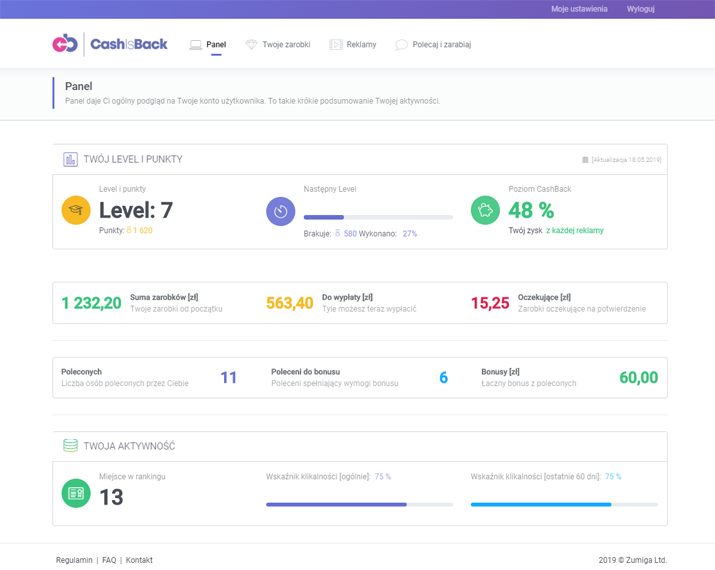Viewport: 715px width, 570px height.
Task: Click the overall klikalności purple progress bar
Action: click(359, 505)
